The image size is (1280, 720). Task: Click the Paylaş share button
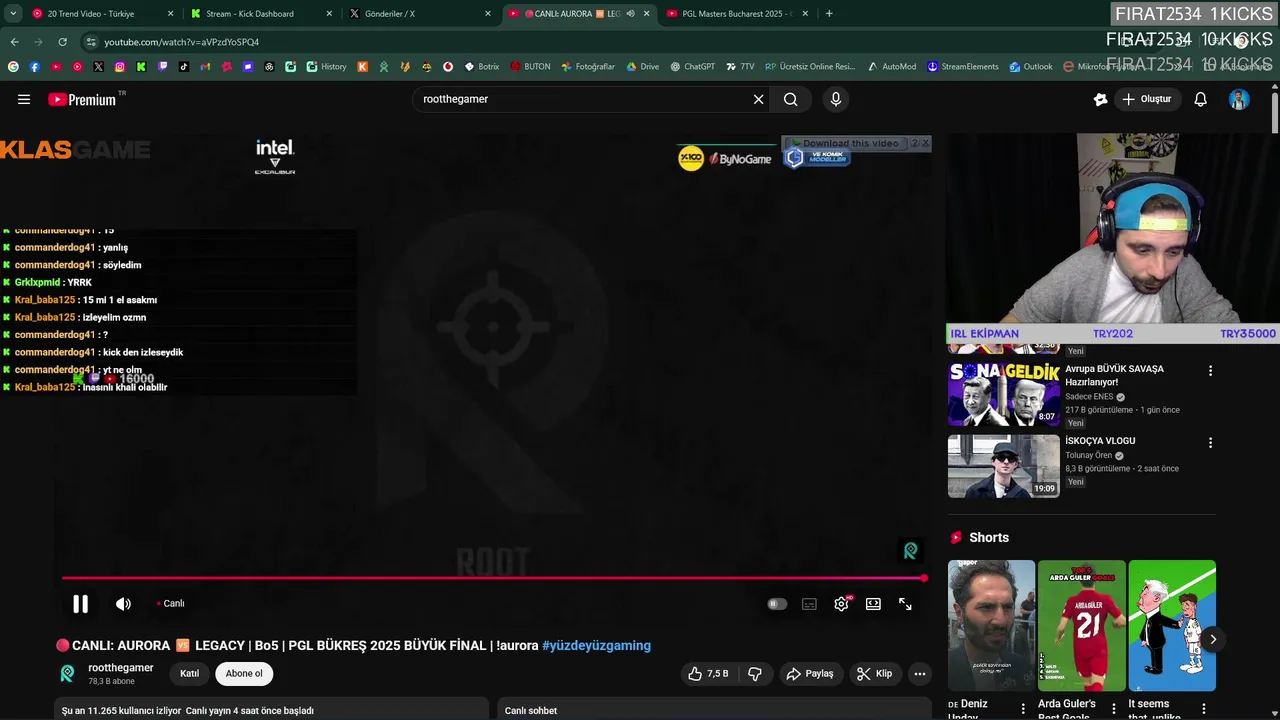tap(810, 674)
